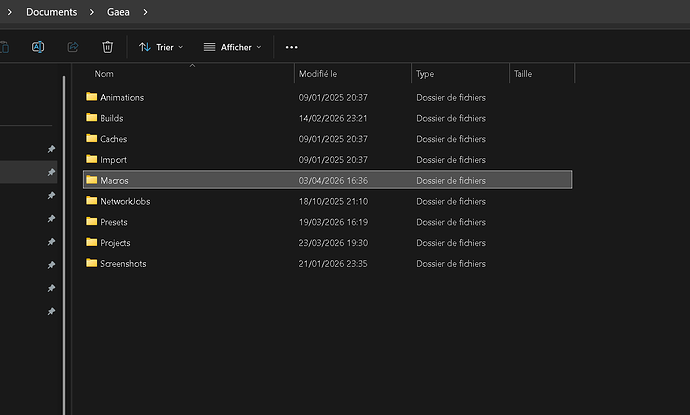Select the Projects folder icon

point(92,242)
